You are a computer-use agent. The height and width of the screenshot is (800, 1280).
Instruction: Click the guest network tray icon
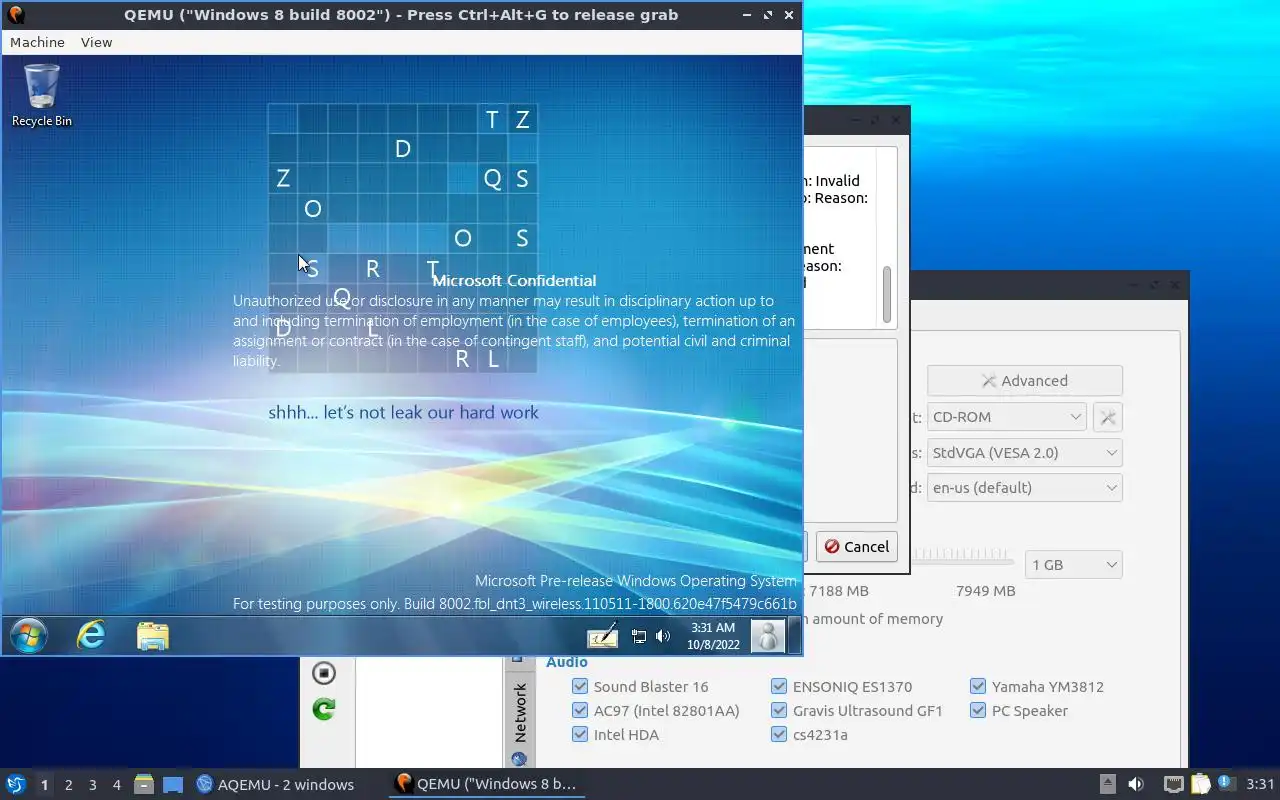(638, 636)
